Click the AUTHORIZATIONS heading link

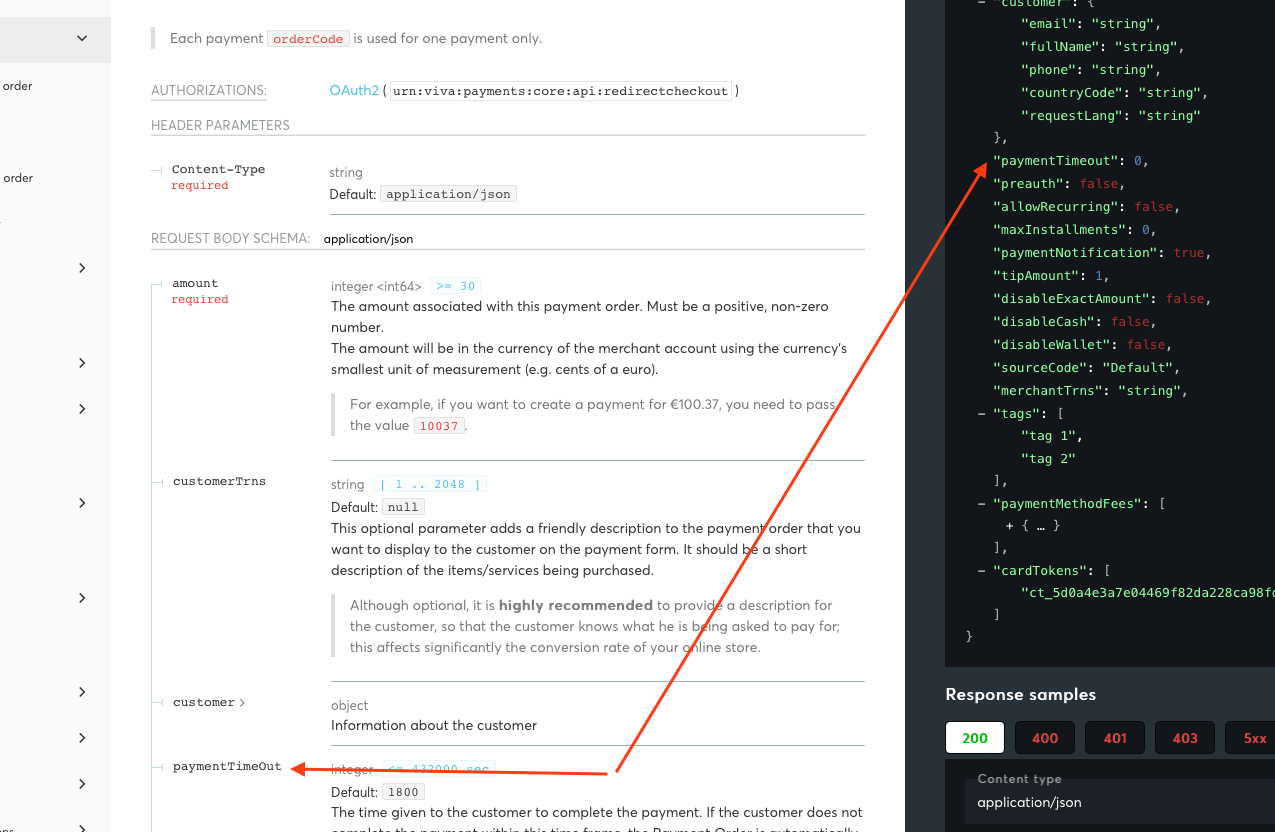tap(209, 91)
